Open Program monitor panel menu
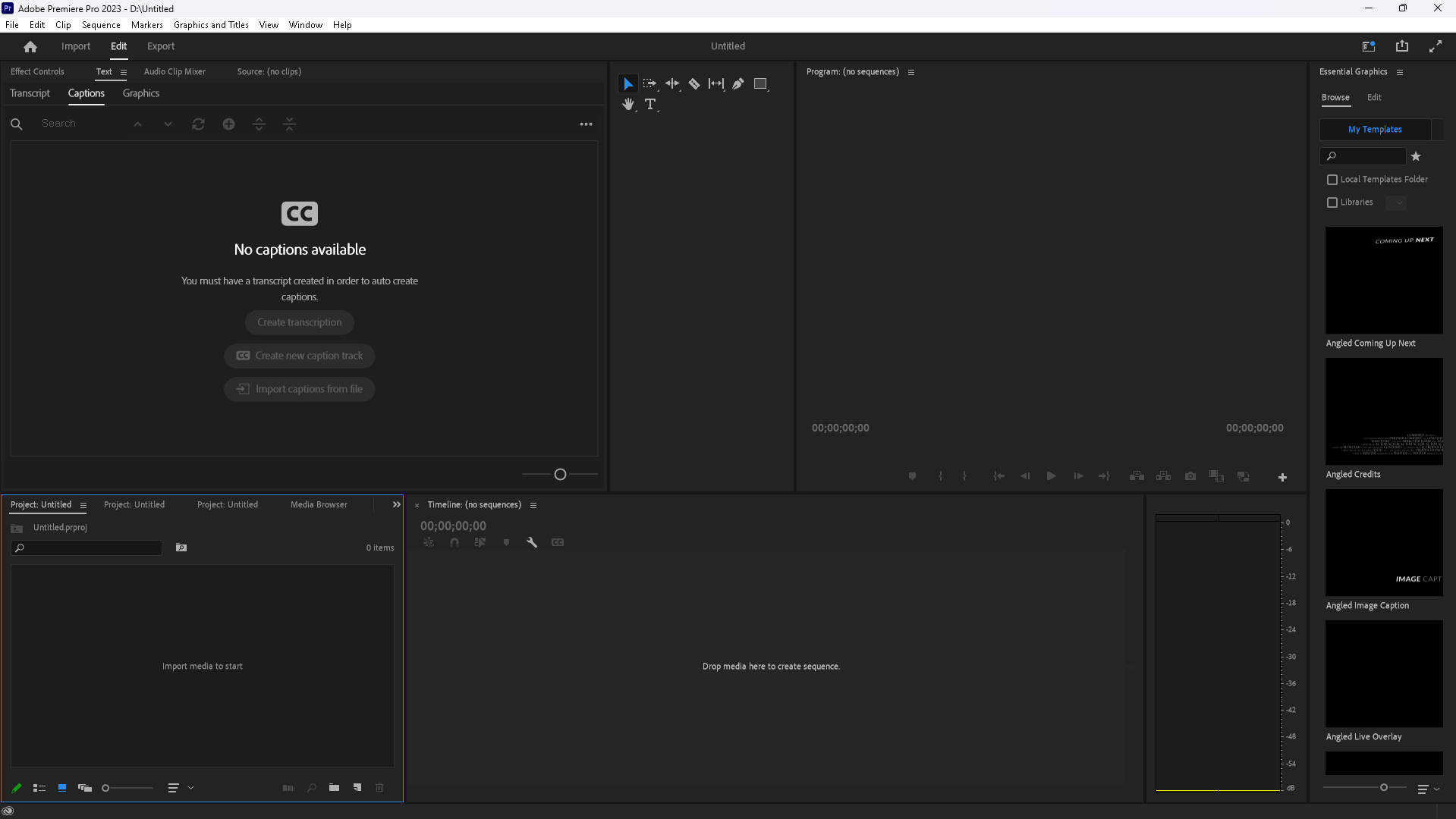Image resolution: width=1456 pixels, height=819 pixels. tap(911, 73)
